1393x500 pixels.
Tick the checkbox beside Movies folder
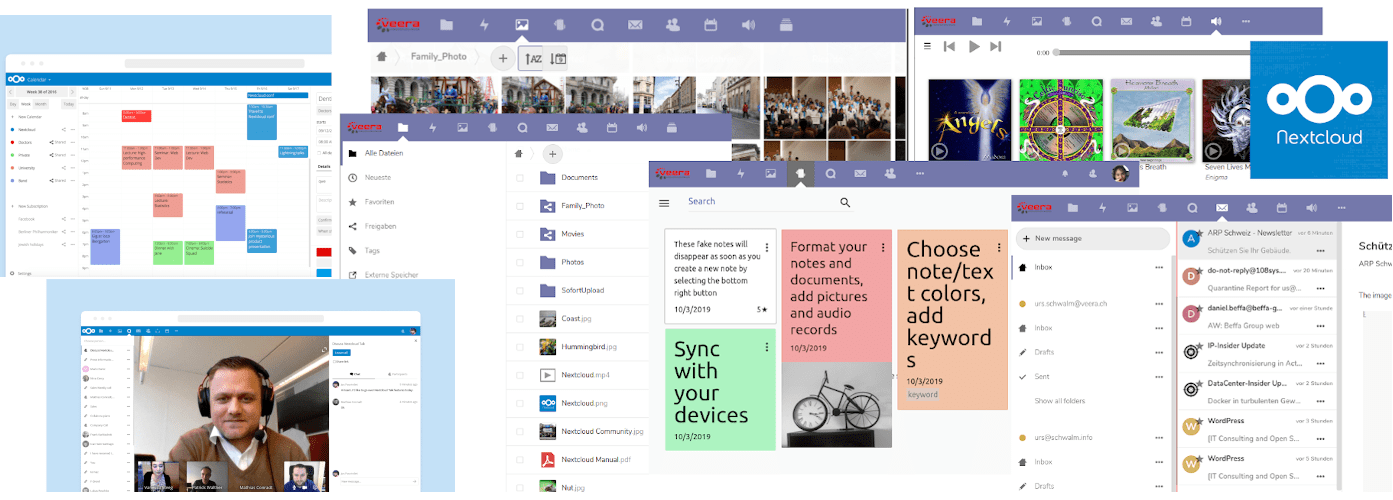(x=519, y=234)
